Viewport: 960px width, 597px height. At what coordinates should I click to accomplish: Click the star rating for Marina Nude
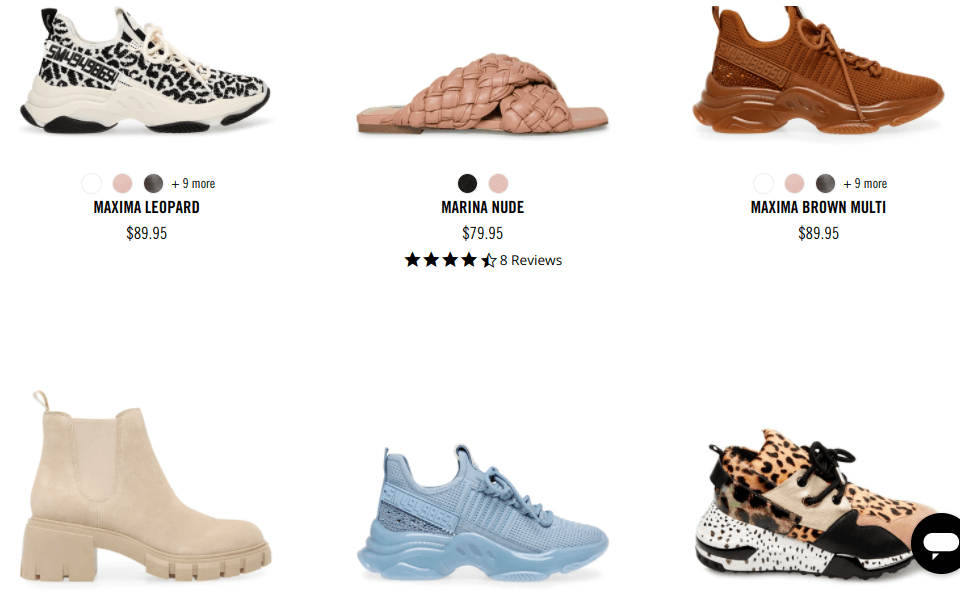point(450,260)
